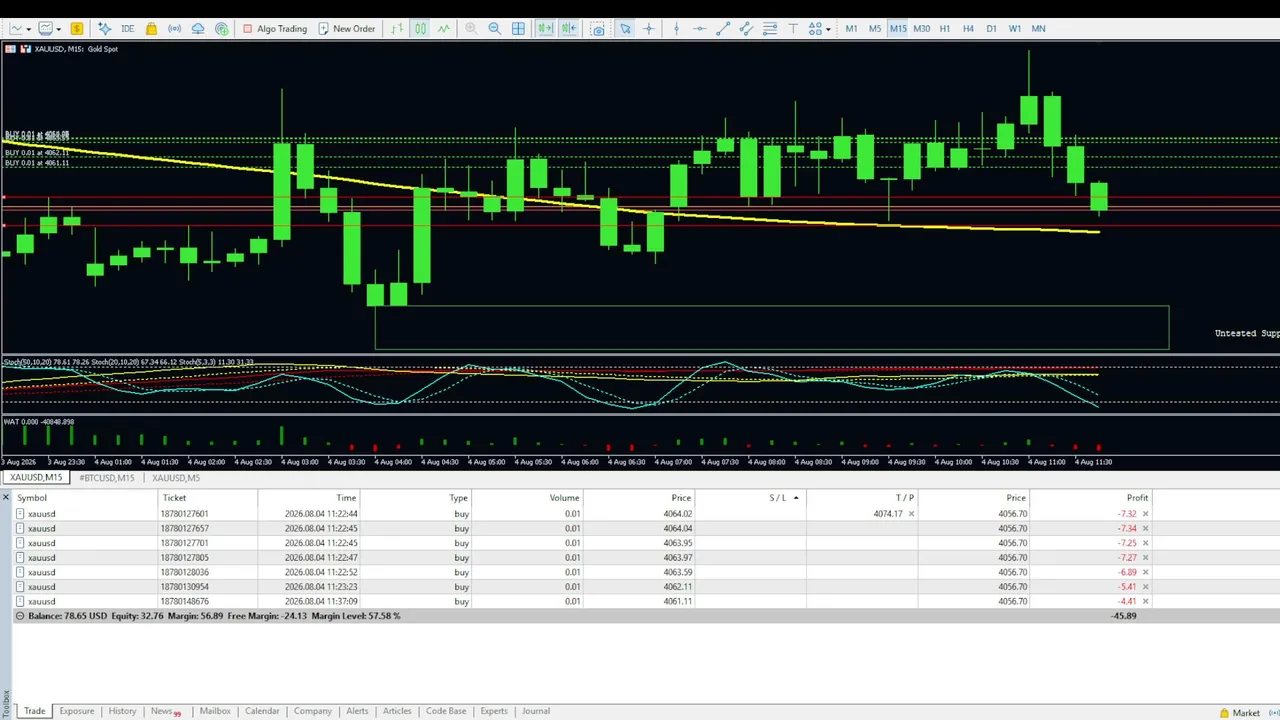Select position ticket 18780128036

tap(582, 572)
